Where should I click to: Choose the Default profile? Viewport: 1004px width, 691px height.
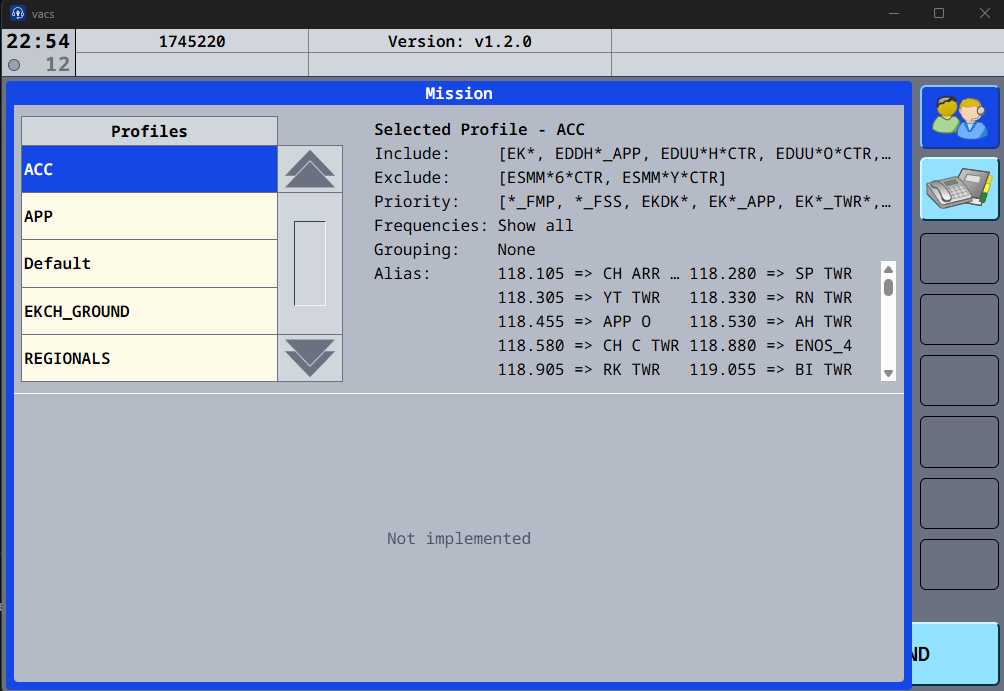149,264
